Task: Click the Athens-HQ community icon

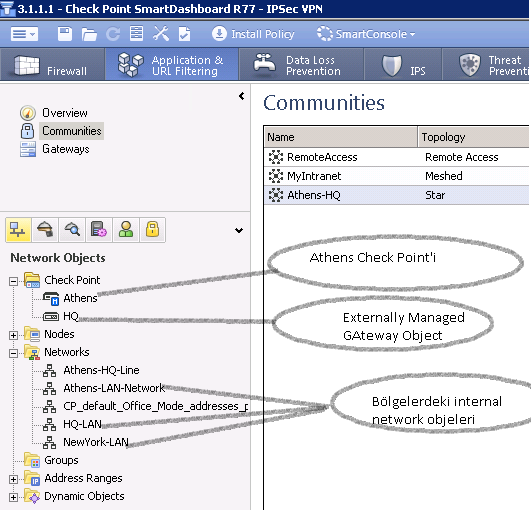Action: [x=276, y=195]
